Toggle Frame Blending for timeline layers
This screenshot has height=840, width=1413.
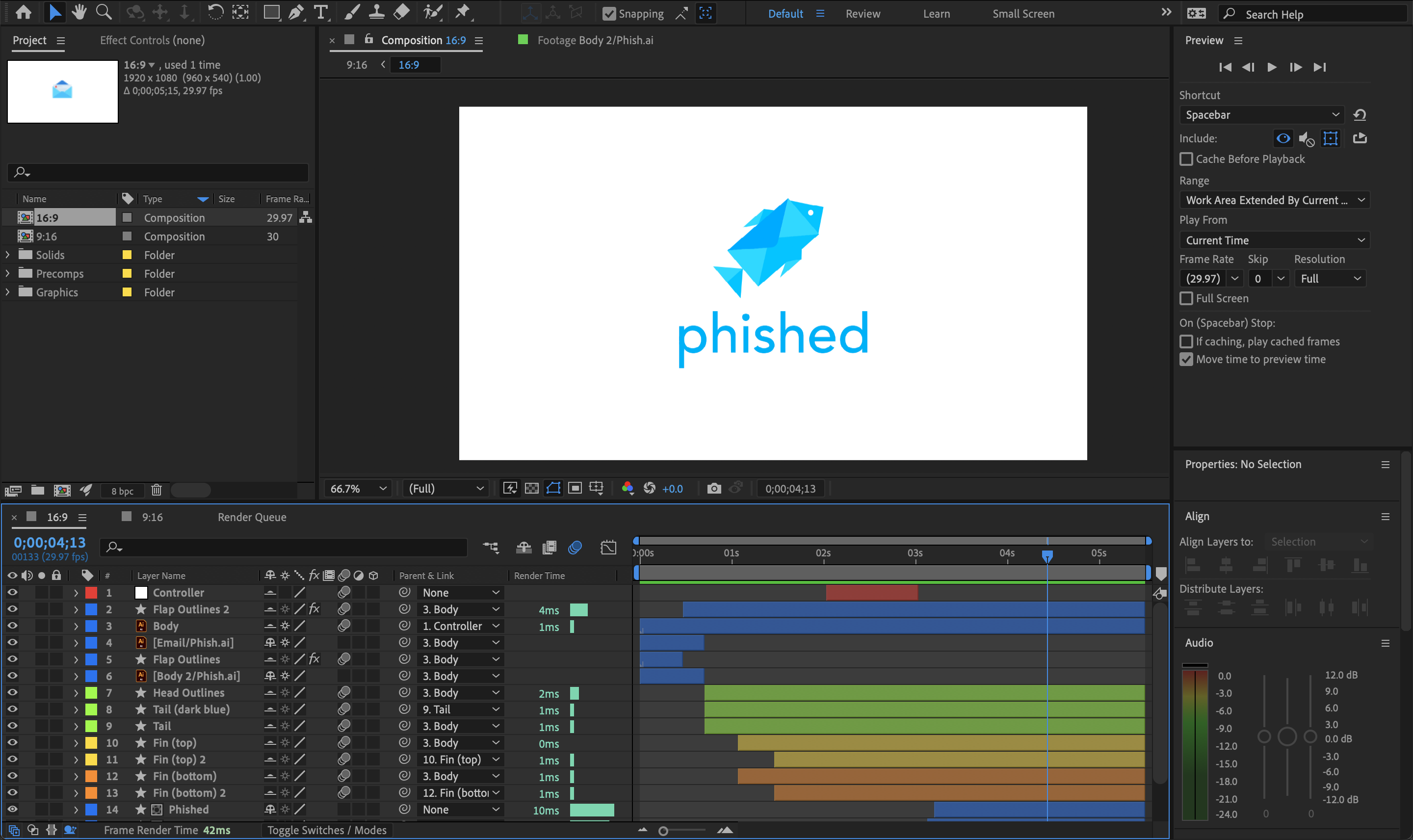click(549, 548)
